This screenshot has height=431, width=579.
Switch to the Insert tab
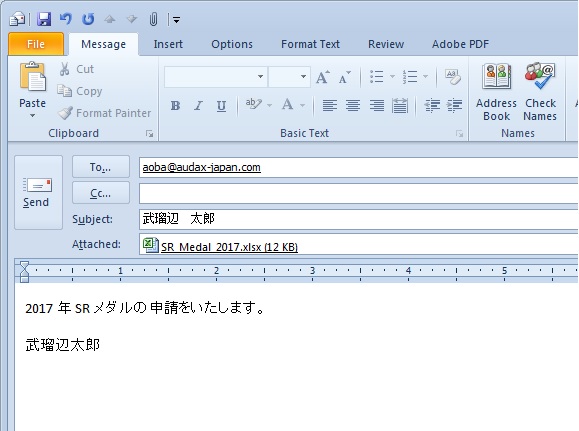pos(168,44)
